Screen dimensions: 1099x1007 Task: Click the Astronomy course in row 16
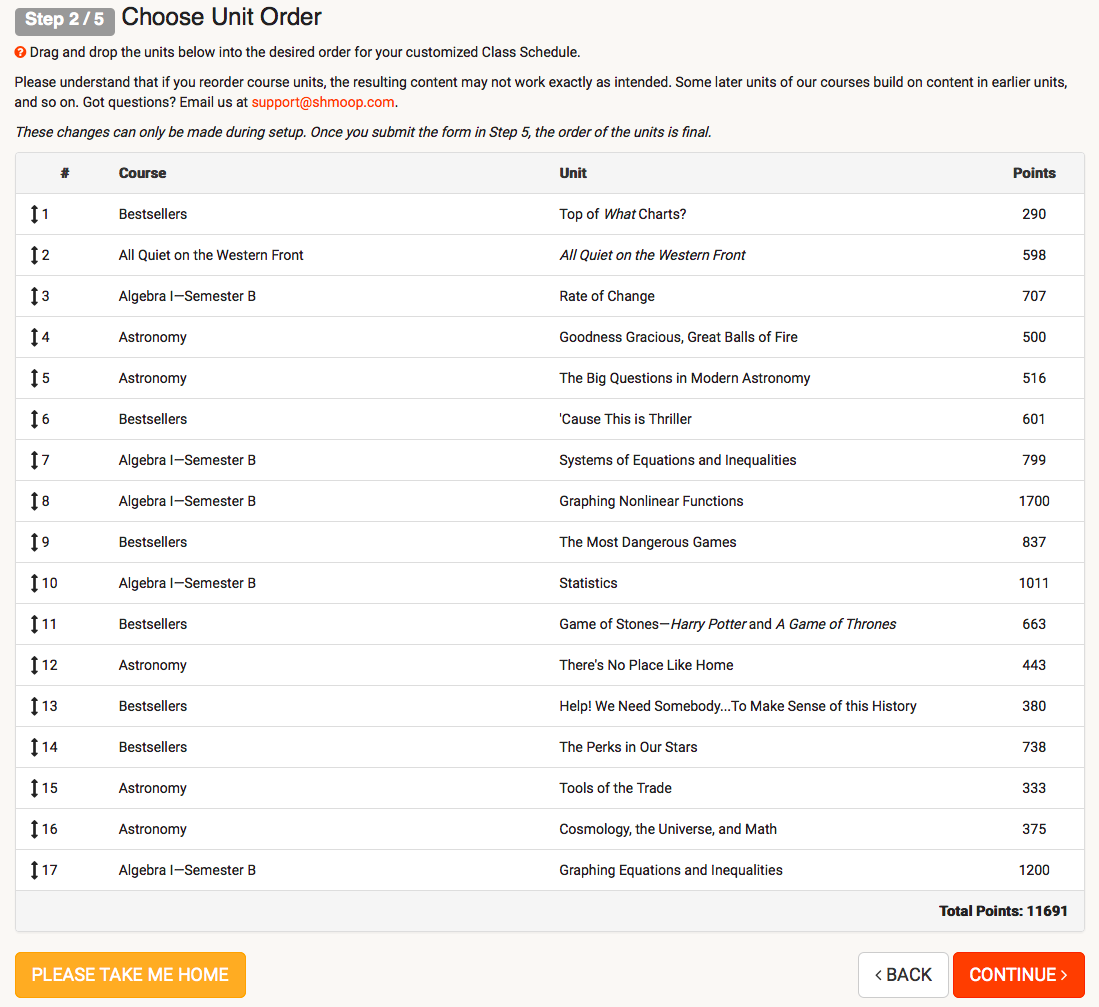(153, 829)
